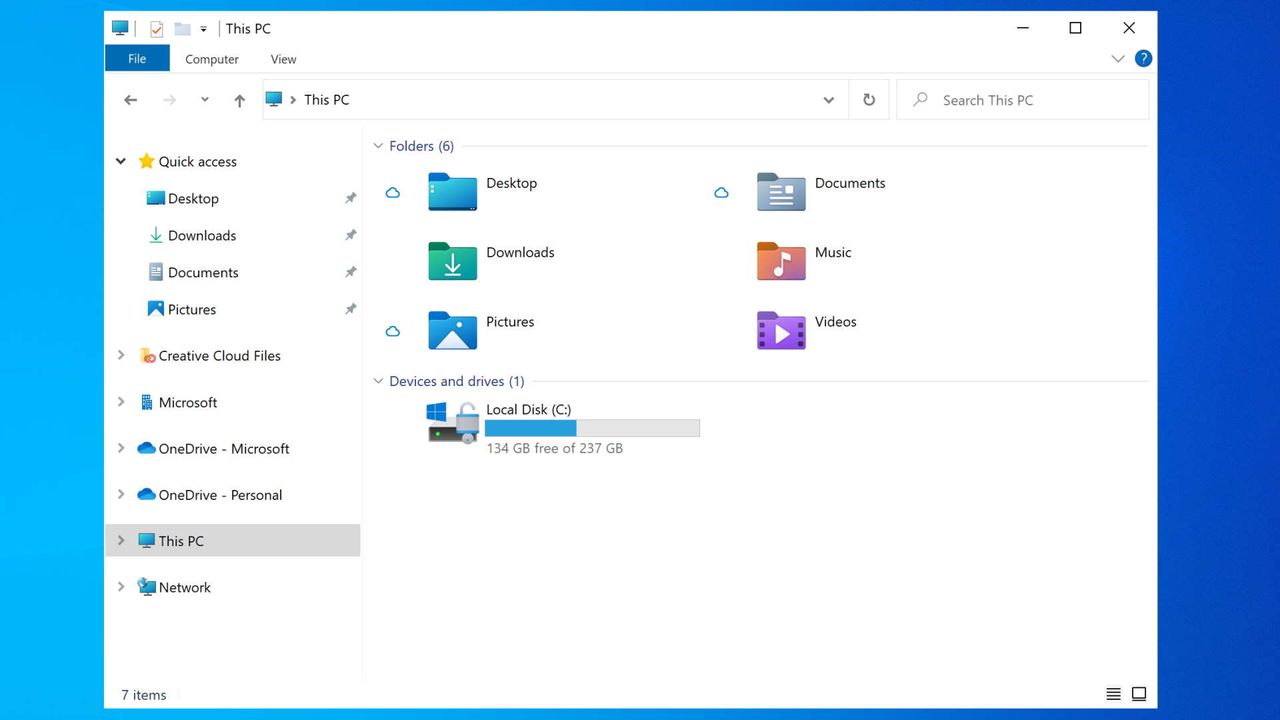
Task: Open the purple Videos folder icon
Action: [x=781, y=330]
